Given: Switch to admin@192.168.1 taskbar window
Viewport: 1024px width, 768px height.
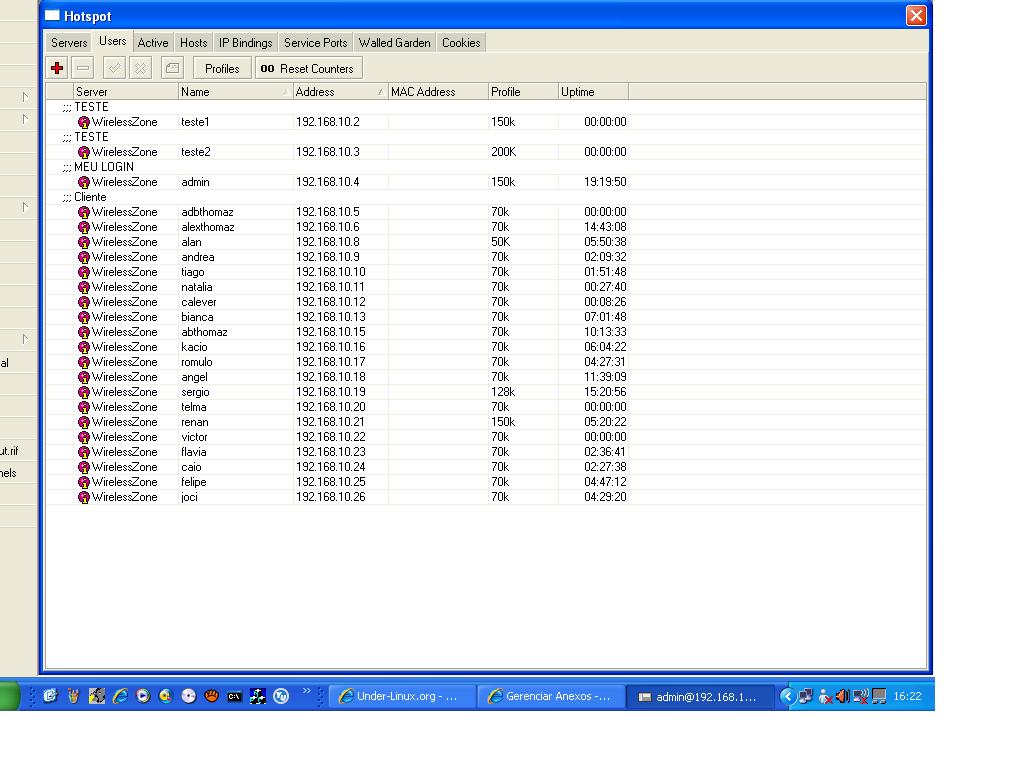Looking at the screenshot, I should pyautogui.click(x=701, y=697).
